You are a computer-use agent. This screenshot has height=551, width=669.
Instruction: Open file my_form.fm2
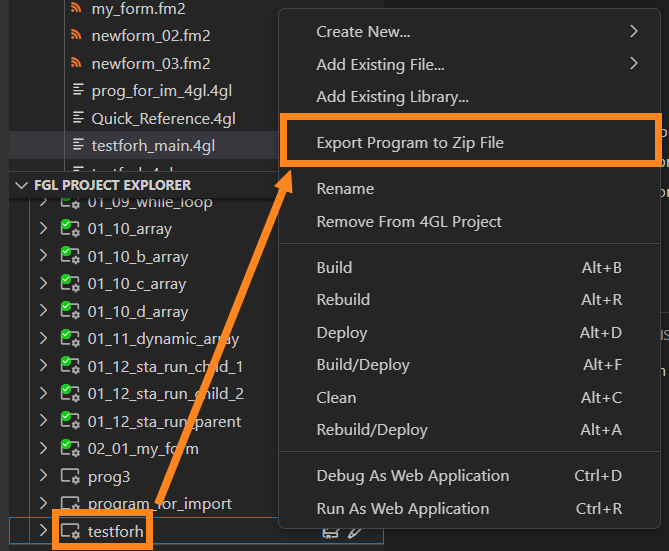[138, 9]
